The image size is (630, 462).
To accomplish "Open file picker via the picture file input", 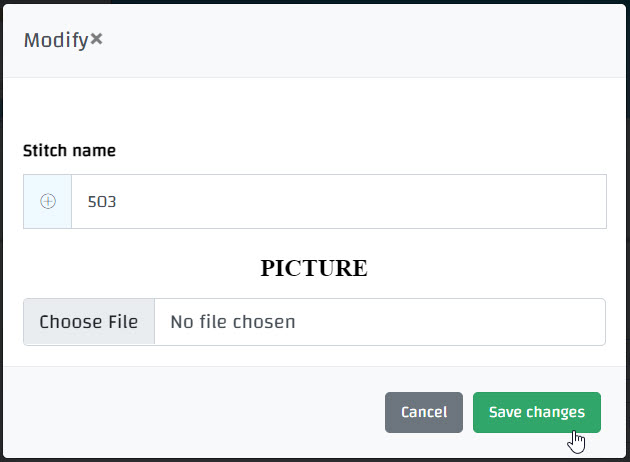I will coord(89,322).
